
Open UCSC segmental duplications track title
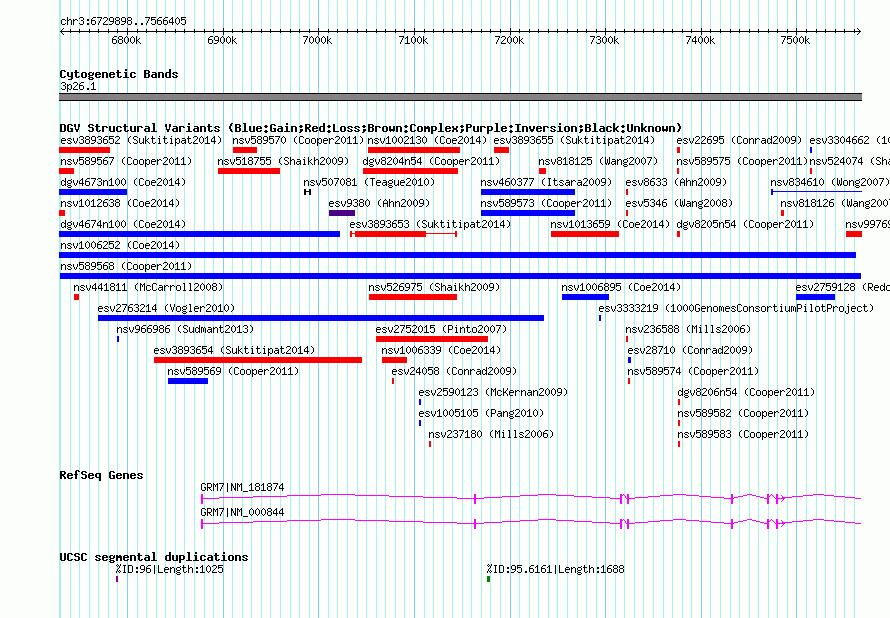pyautogui.click(x=154, y=557)
